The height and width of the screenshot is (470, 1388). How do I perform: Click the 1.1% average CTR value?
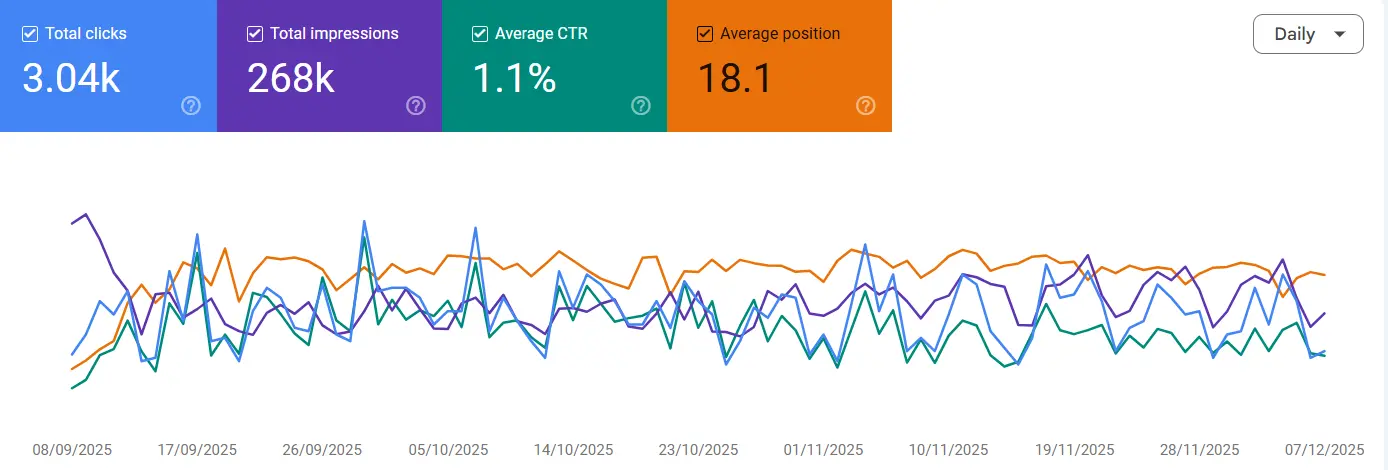(x=513, y=78)
